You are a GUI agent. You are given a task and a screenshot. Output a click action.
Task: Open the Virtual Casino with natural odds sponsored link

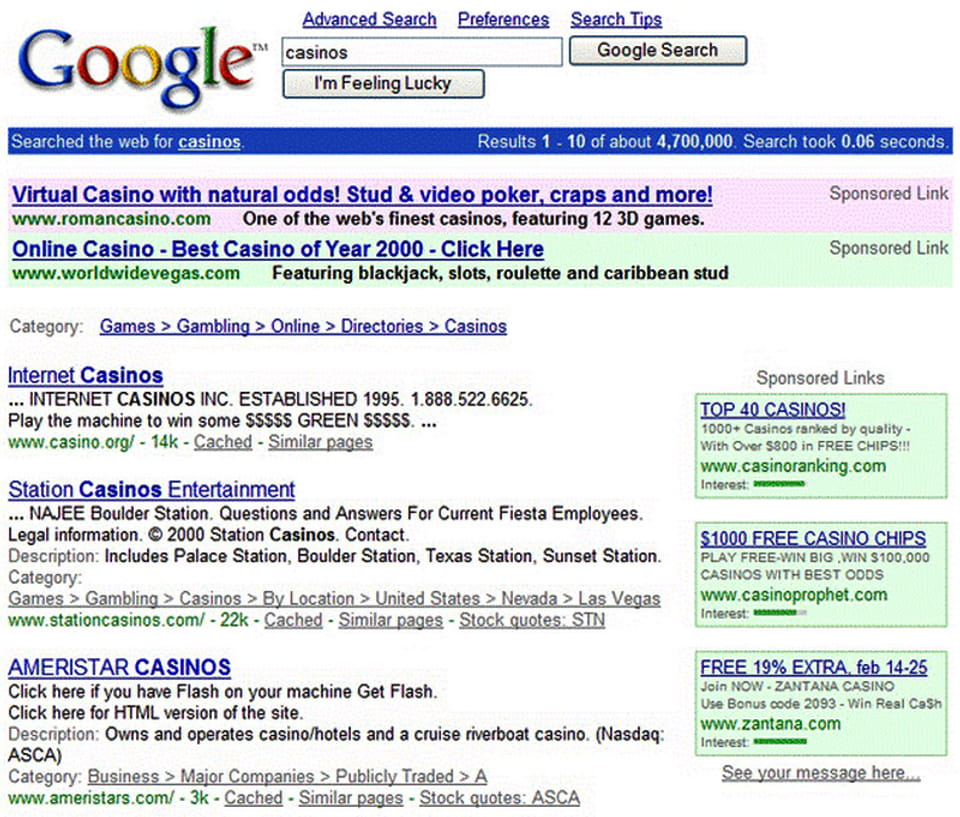362,194
